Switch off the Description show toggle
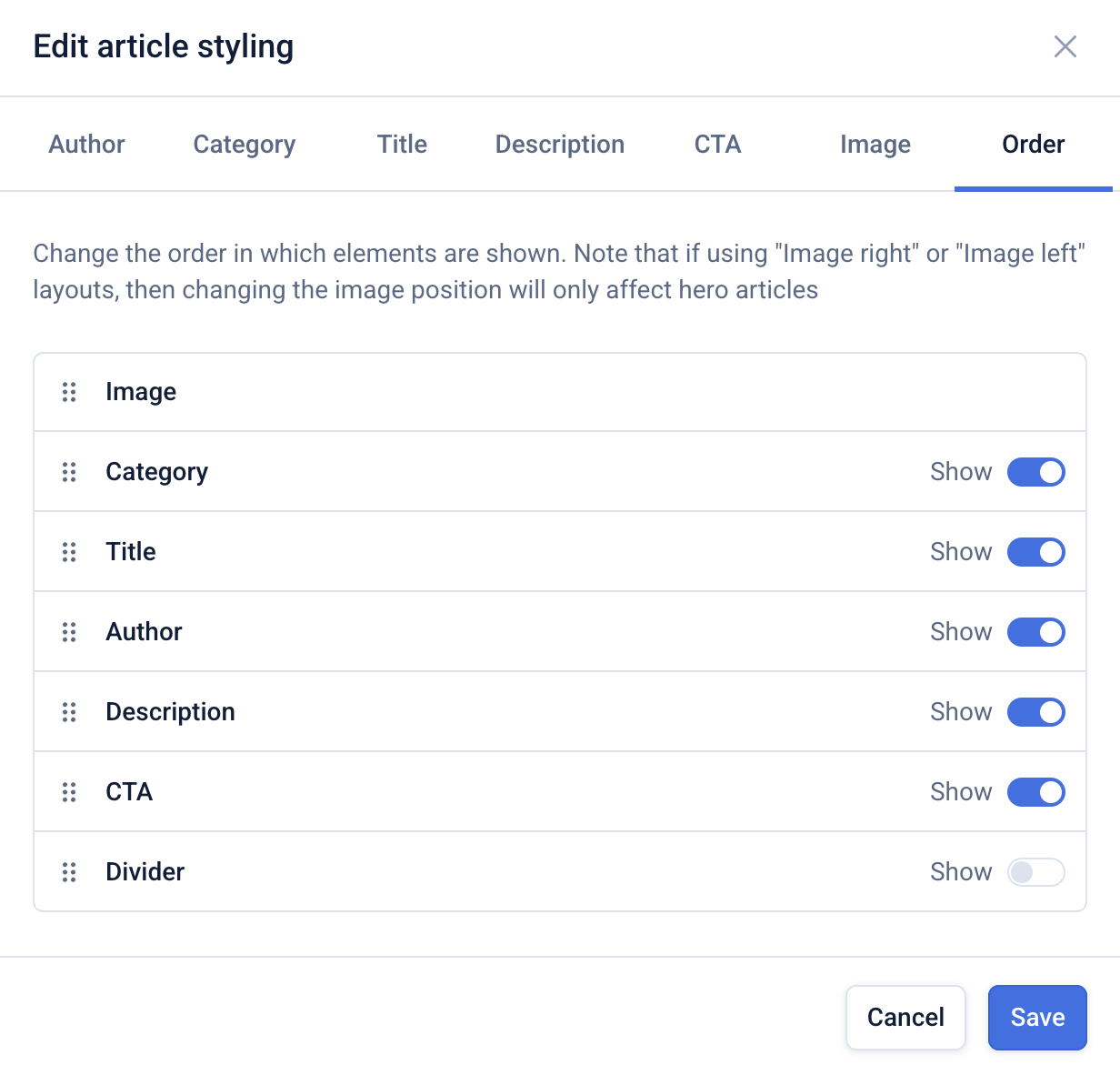This screenshot has height=1075, width=1120. 1035,712
